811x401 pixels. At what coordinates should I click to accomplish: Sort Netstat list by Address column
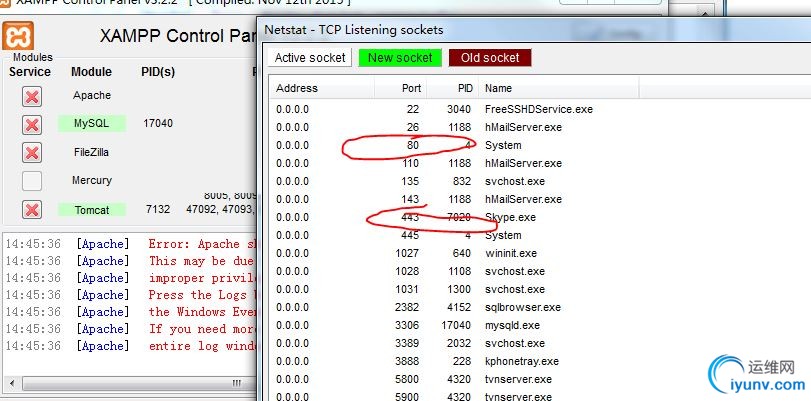[322, 88]
